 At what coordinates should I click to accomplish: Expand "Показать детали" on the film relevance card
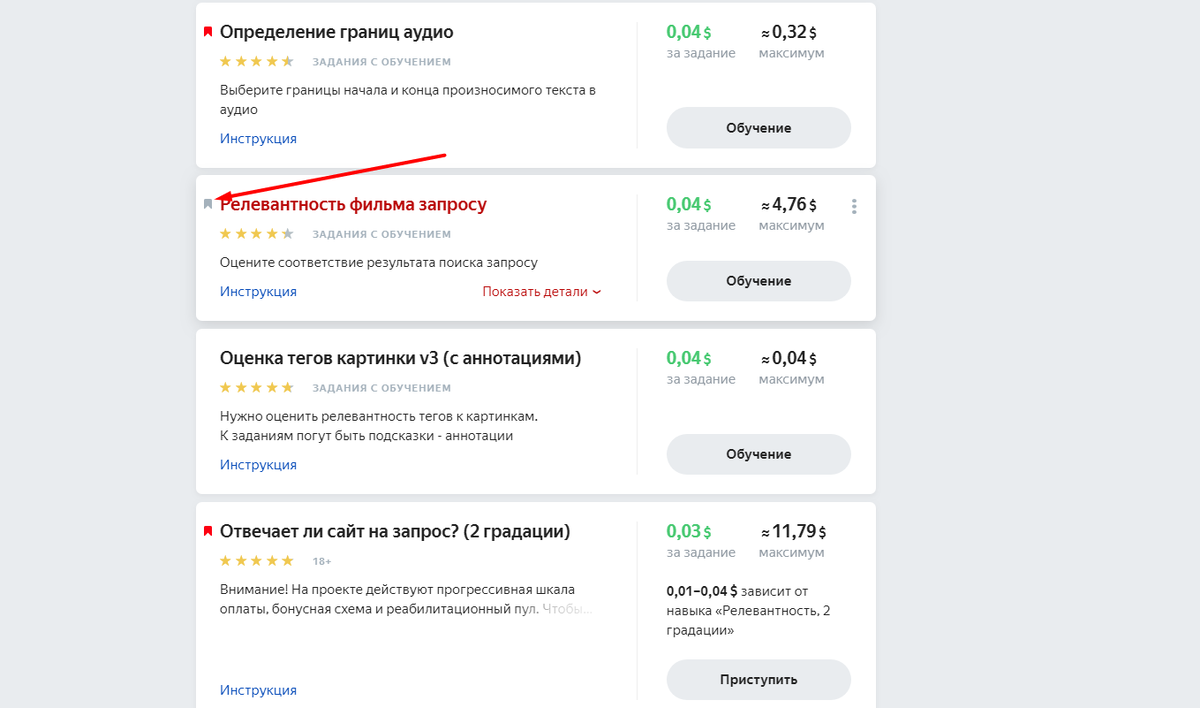tap(542, 292)
